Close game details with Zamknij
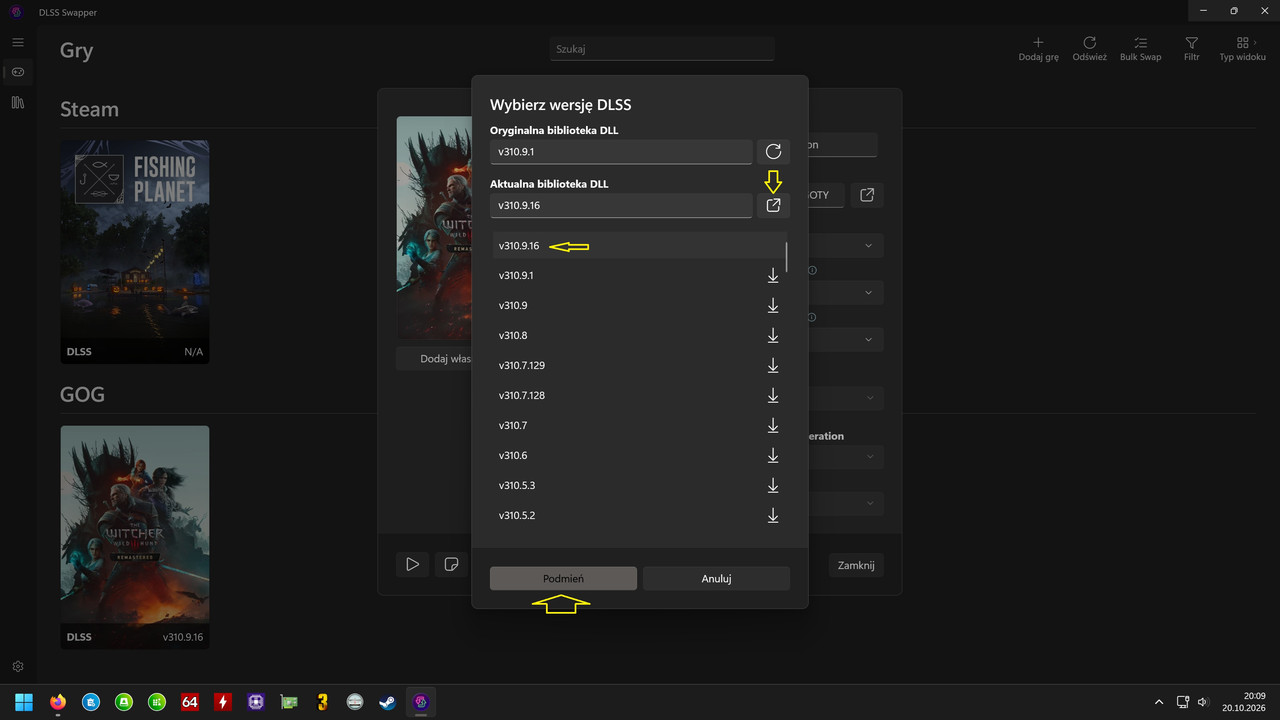 coord(856,565)
